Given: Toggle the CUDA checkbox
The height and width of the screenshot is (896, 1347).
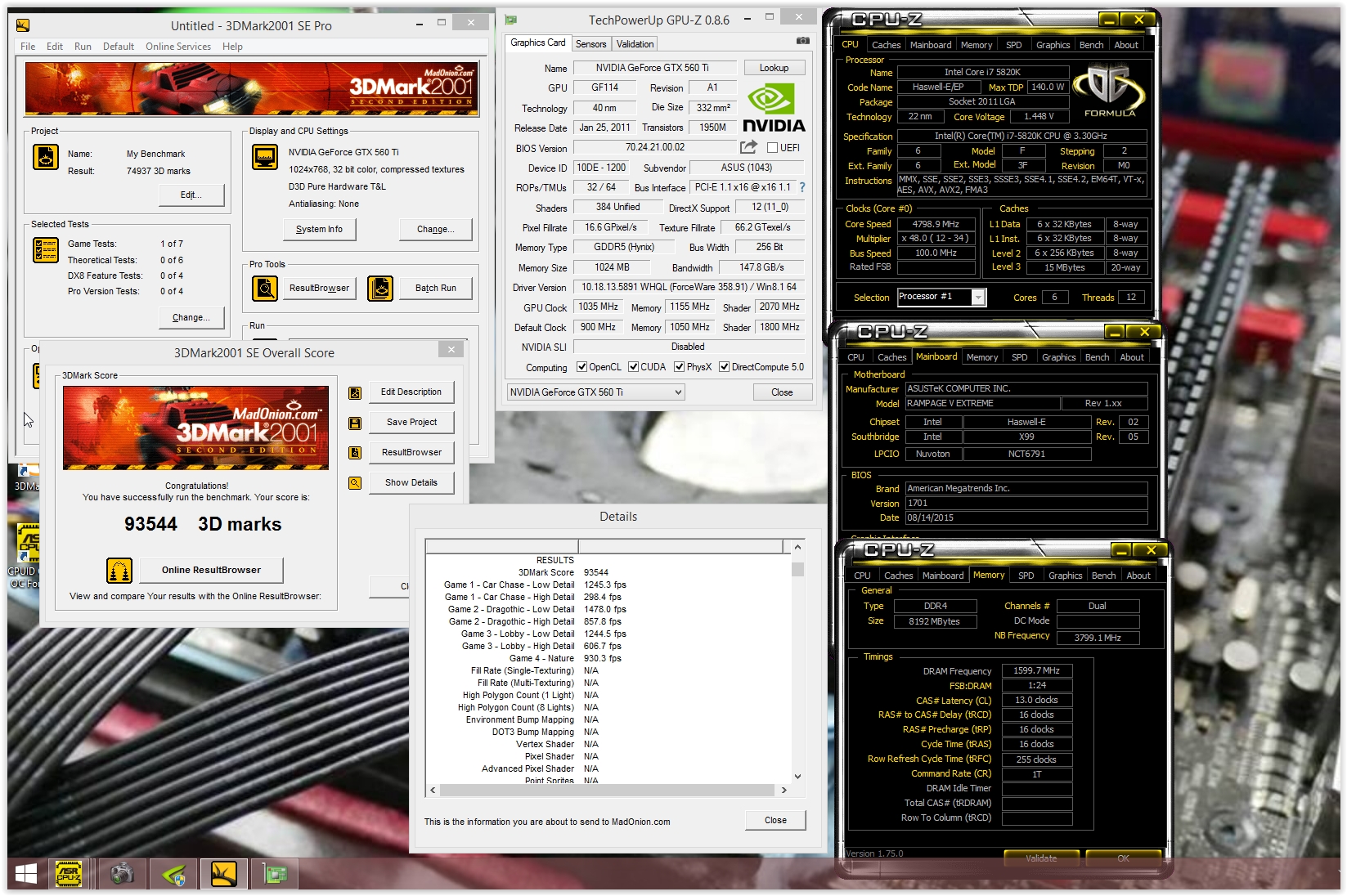Looking at the screenshot, I should (633, 367).
